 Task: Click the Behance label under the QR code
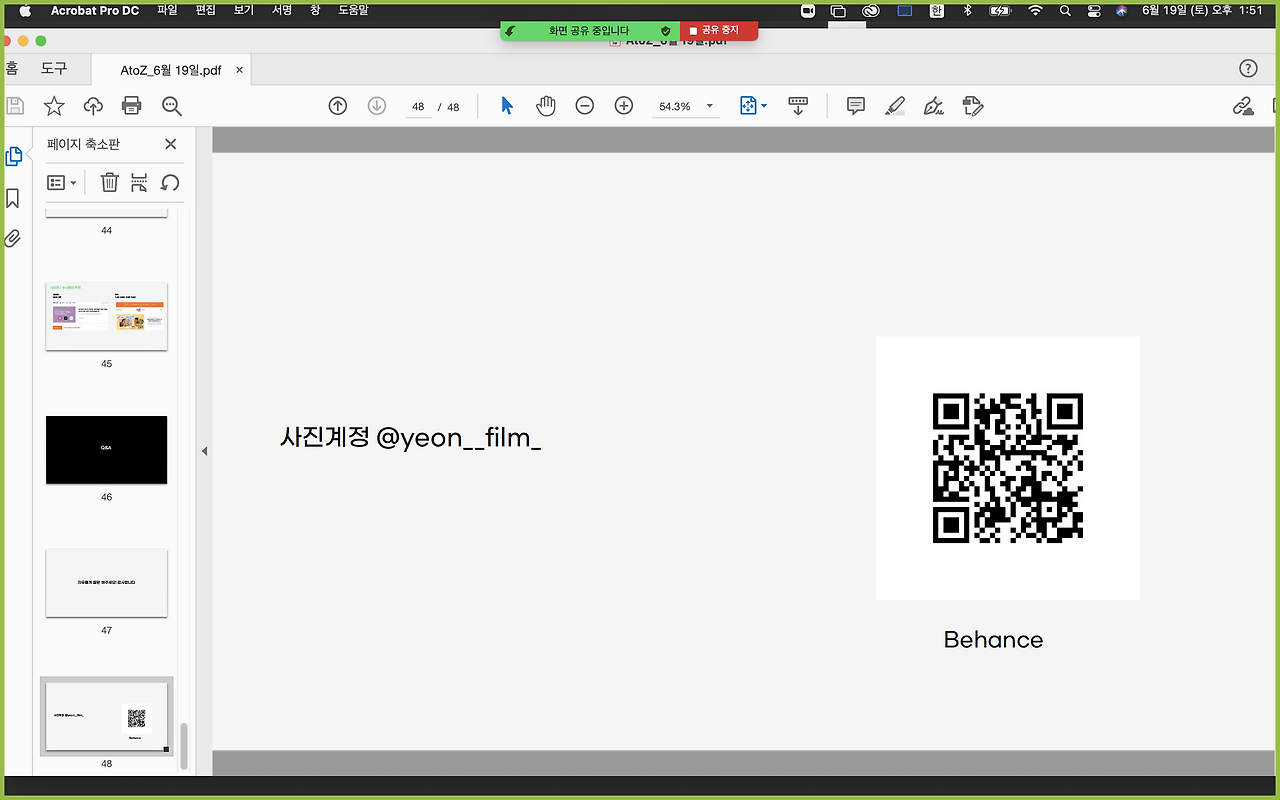[993, 640]
